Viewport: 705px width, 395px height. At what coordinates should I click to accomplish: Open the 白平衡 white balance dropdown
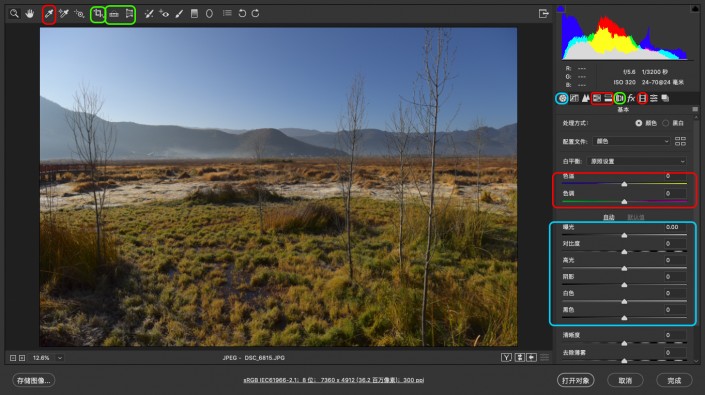(636, 161)
